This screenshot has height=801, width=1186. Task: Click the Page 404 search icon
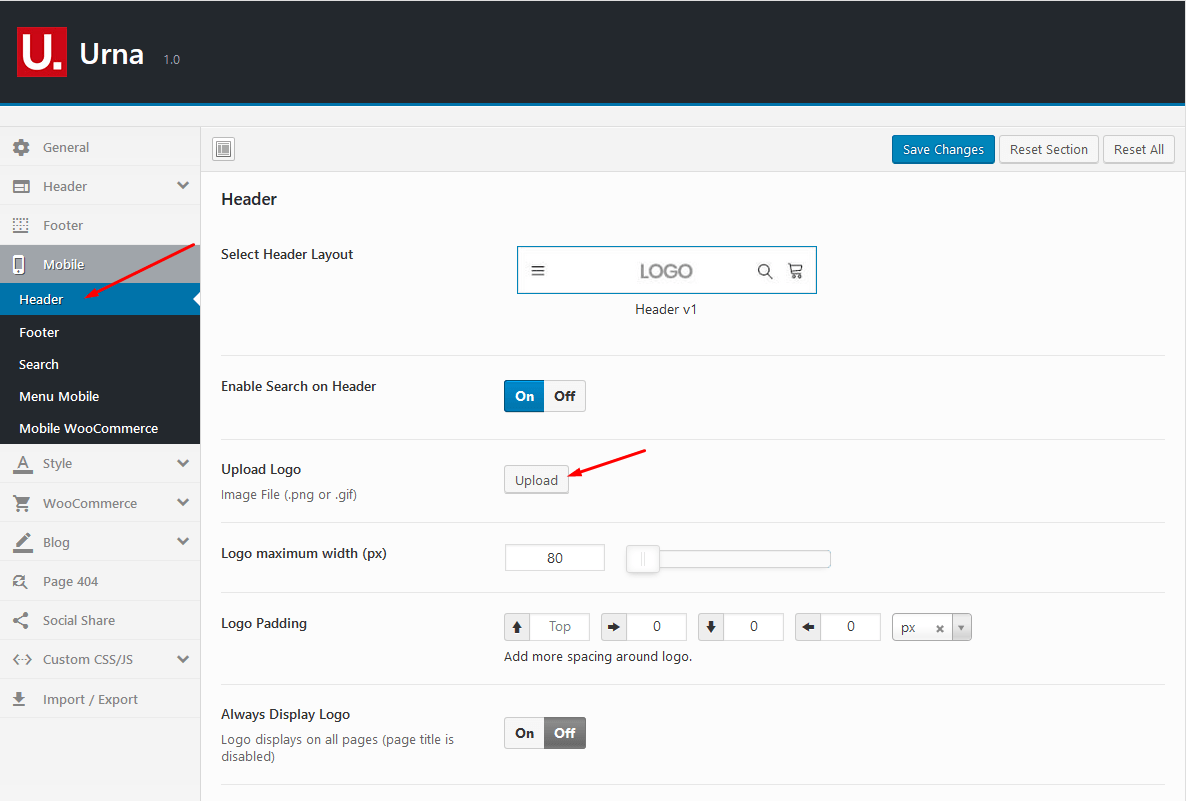tap(20, 582)
